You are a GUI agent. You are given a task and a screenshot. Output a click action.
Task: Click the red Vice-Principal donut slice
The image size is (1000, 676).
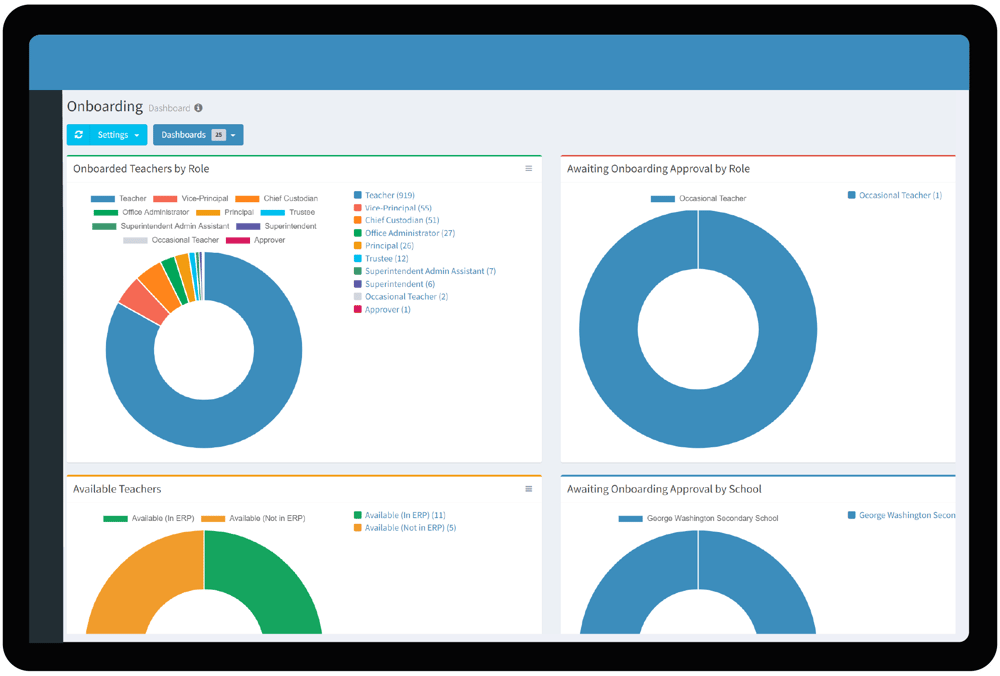click(142, 302)
